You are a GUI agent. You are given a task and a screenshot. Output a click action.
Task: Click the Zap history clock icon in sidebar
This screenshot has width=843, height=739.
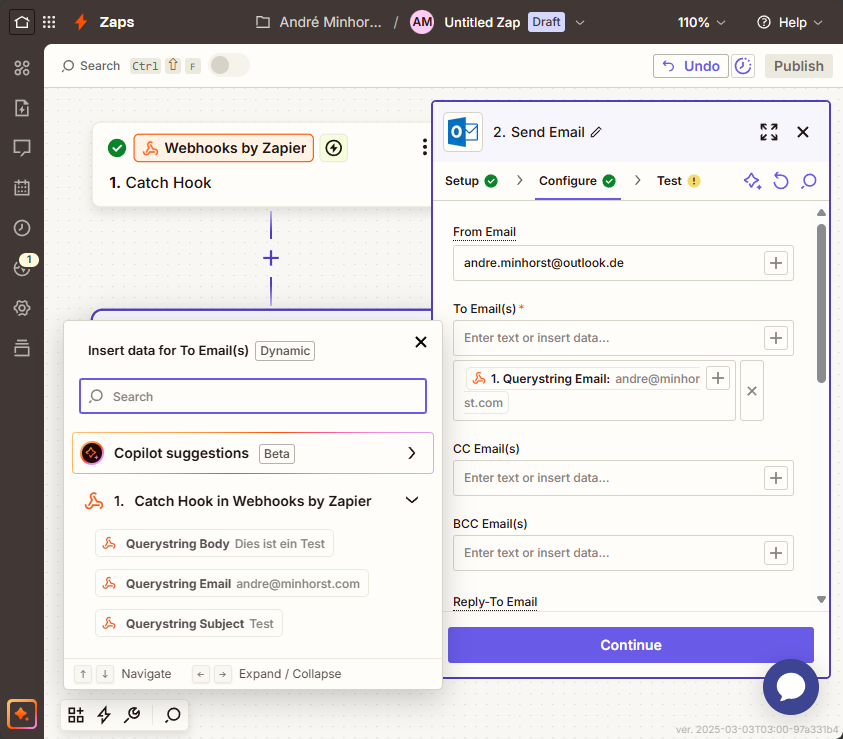click(x=22, y=228)
